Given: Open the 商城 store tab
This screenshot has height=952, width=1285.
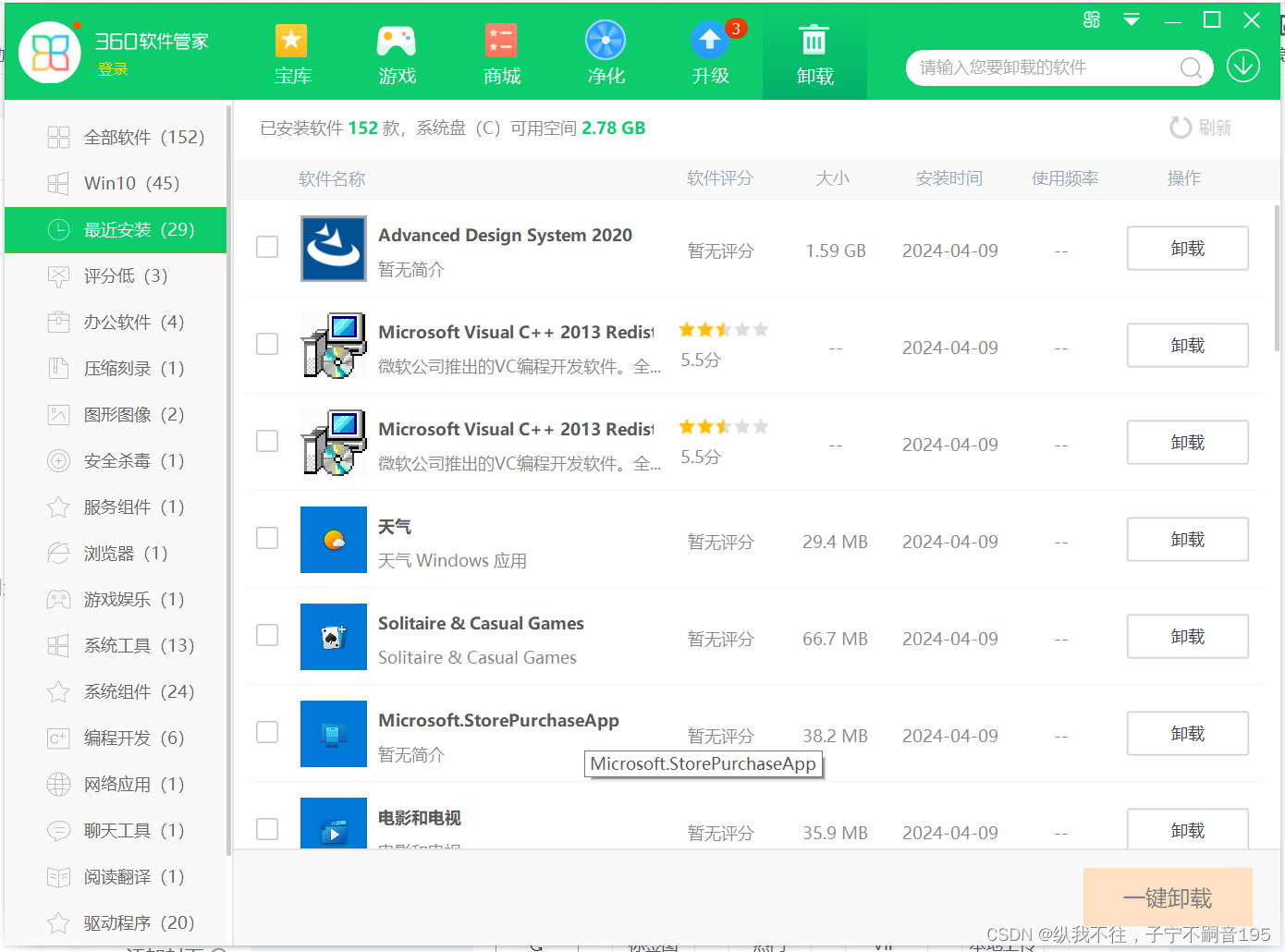Looking at the screenshot, I should click(501, 55).
